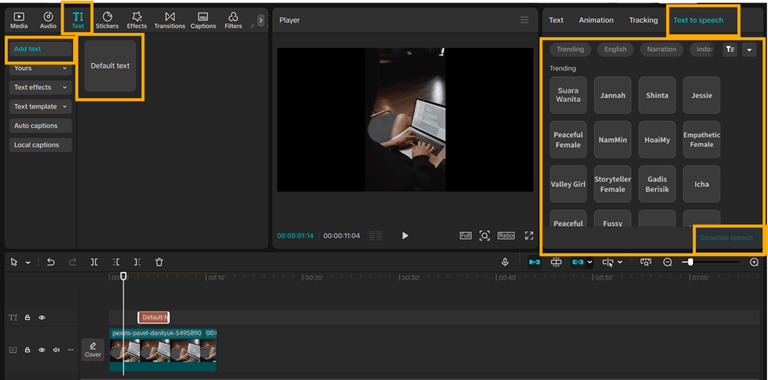Expand the Yours section

click(x=41, y=68)
